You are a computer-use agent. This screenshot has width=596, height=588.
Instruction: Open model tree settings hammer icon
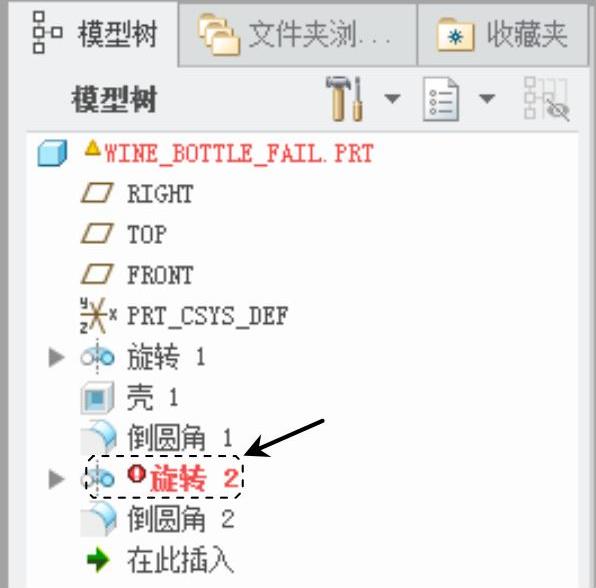344,99
